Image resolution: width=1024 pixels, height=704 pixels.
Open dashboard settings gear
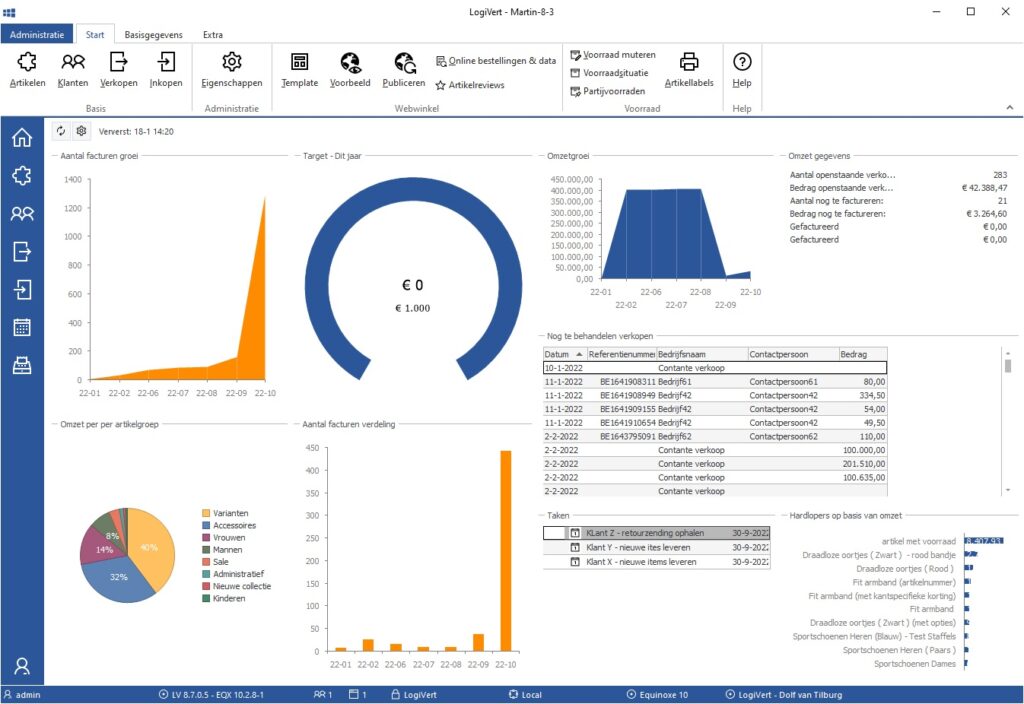click(x=81, y=131)
